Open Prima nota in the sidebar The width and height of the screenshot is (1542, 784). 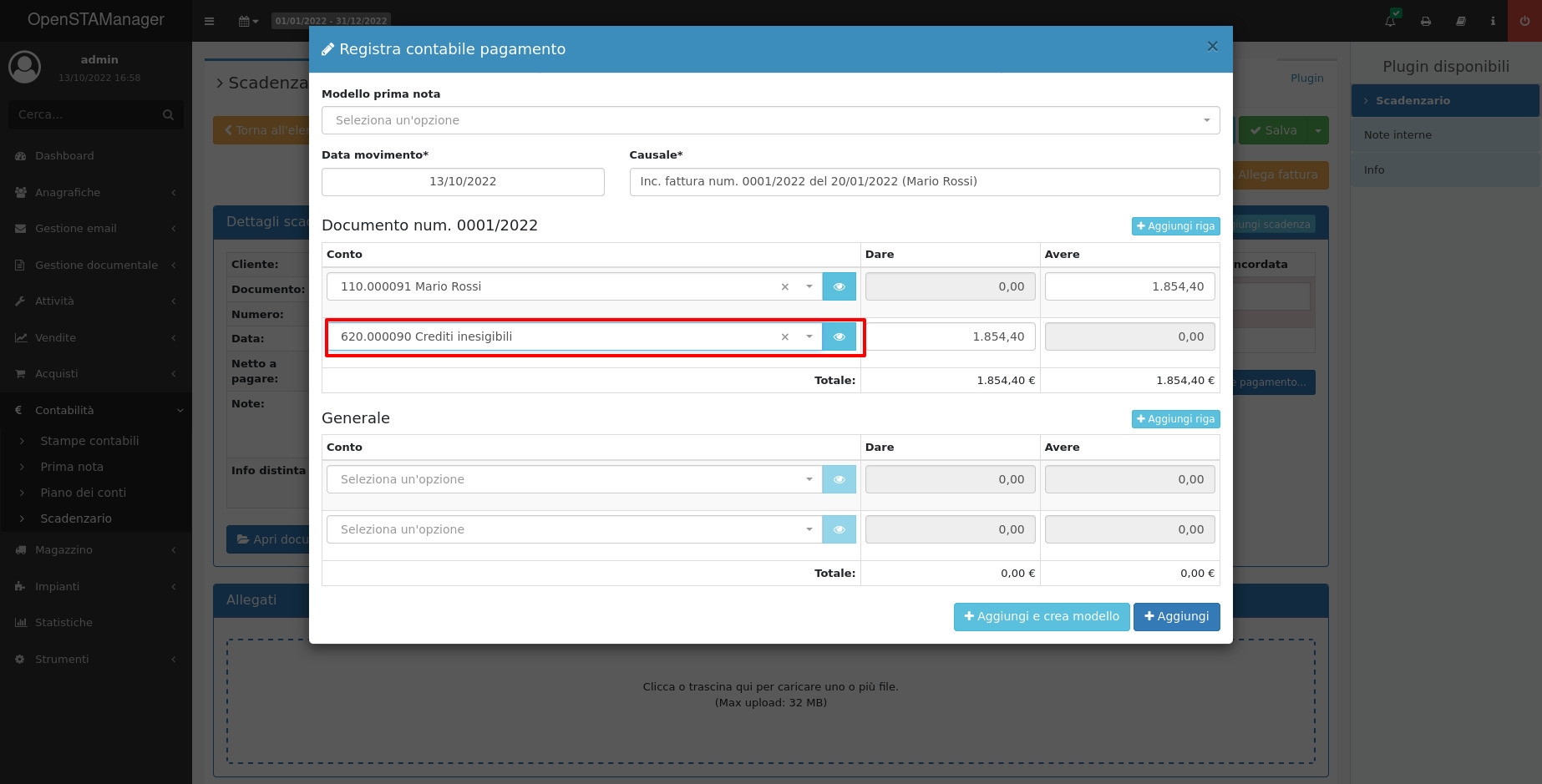(72, 467)
